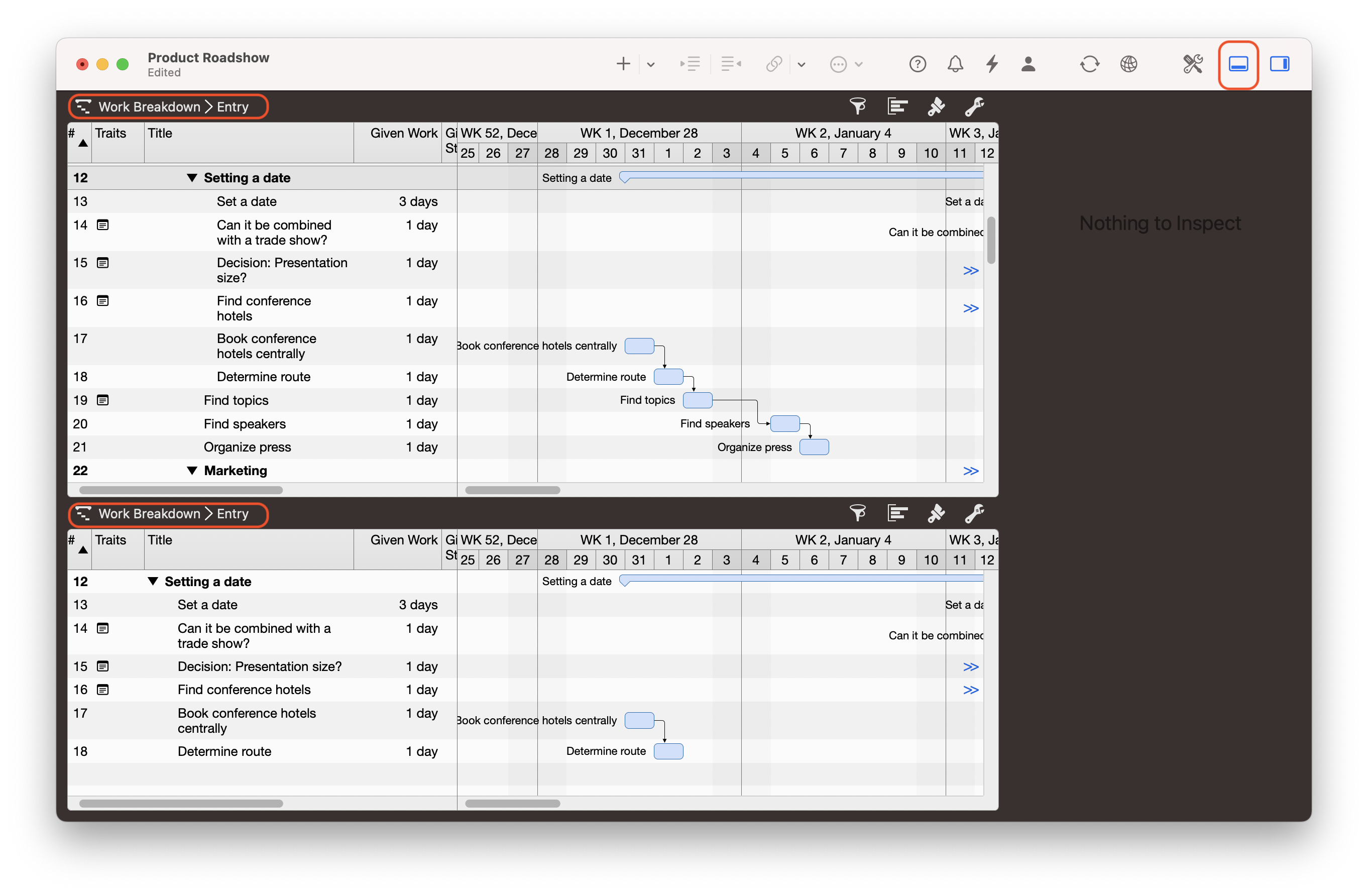Click the sync icon in the toolbar
Image resolution: width=1368 pixels, height=896 pixels.
(x=1090, y=64)
